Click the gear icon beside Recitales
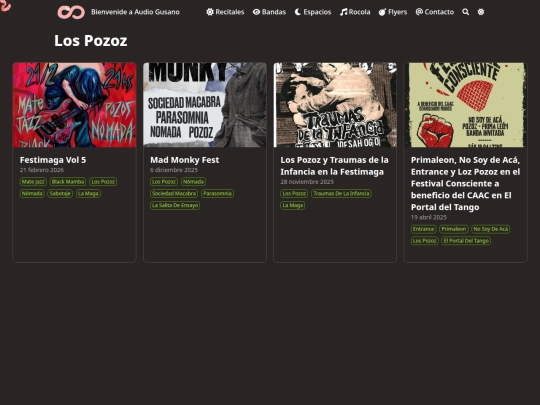Screen dimensions: 540x405 (x=210, y=12)
